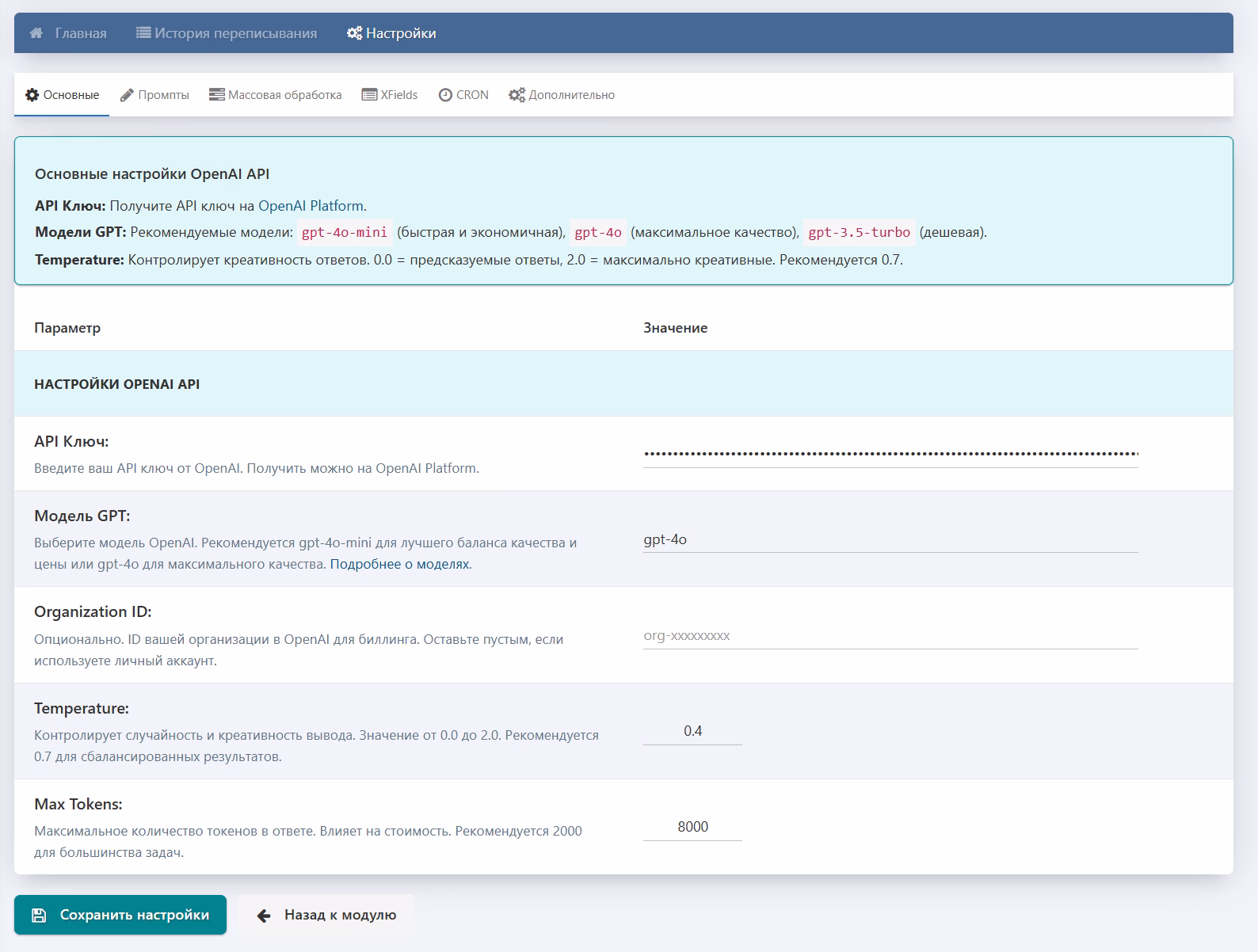The image size is (1258, 952).
Task: Click the Модель GPT field with gpt-4o
Action: [890, 539]
